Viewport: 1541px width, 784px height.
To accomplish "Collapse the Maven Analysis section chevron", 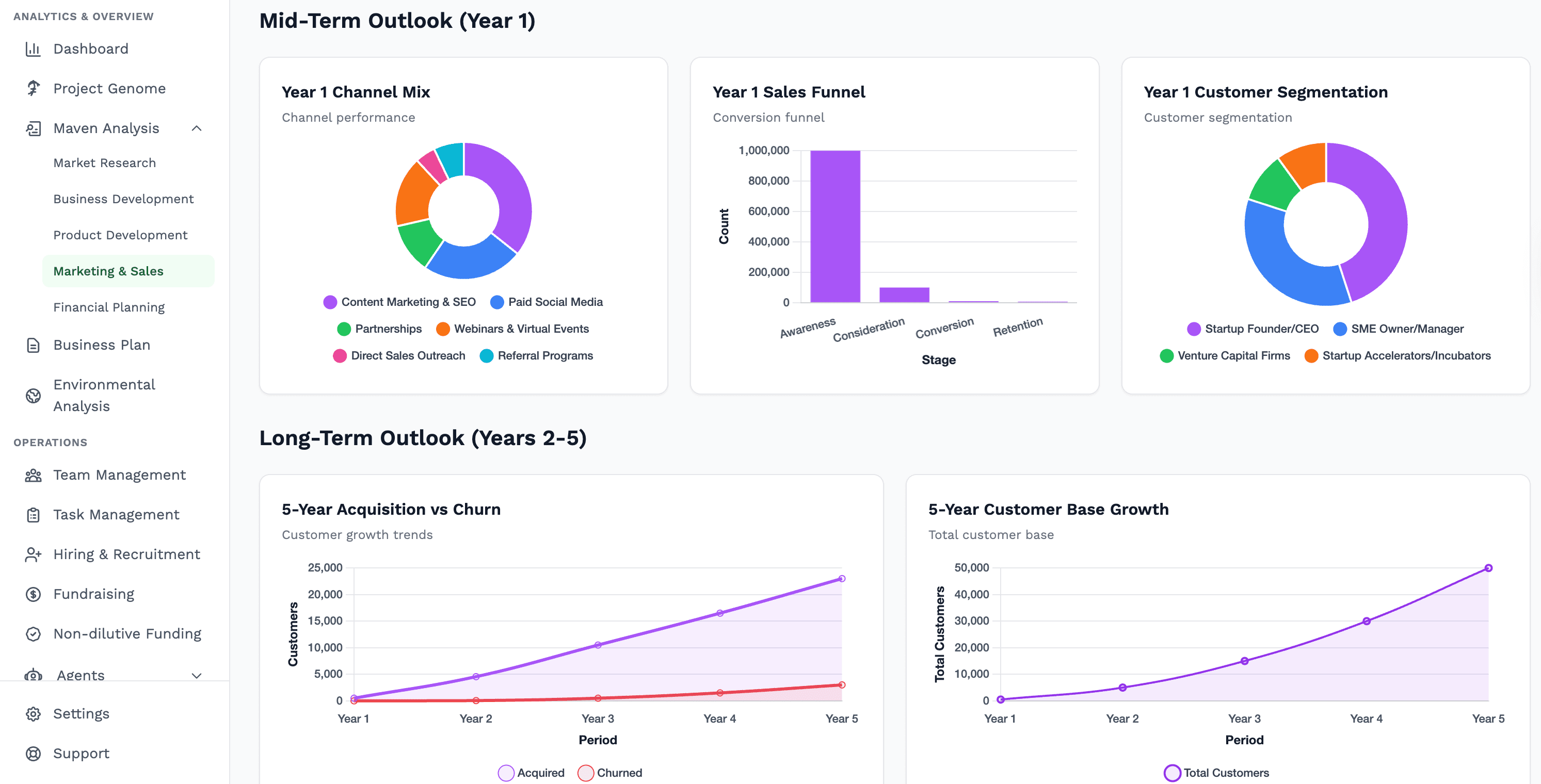I will pyautogui.click(x=196, y=128).
